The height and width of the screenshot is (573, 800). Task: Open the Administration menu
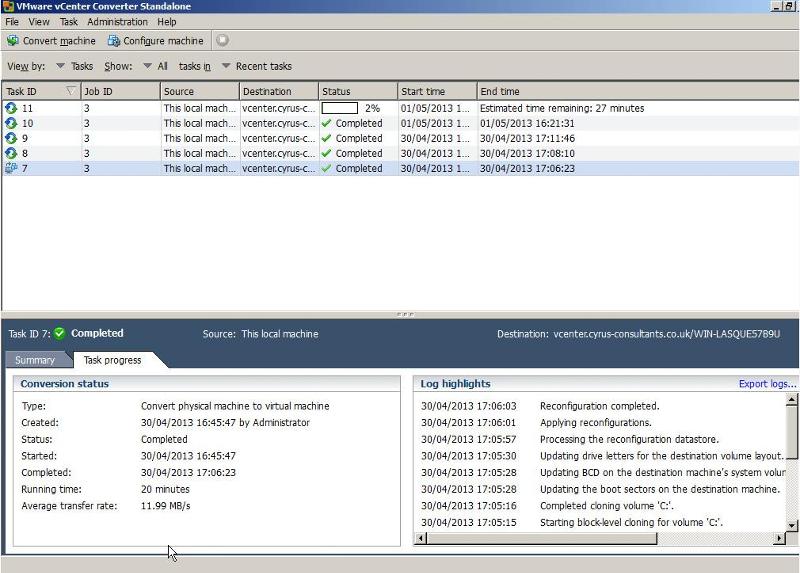coord(117,21)
